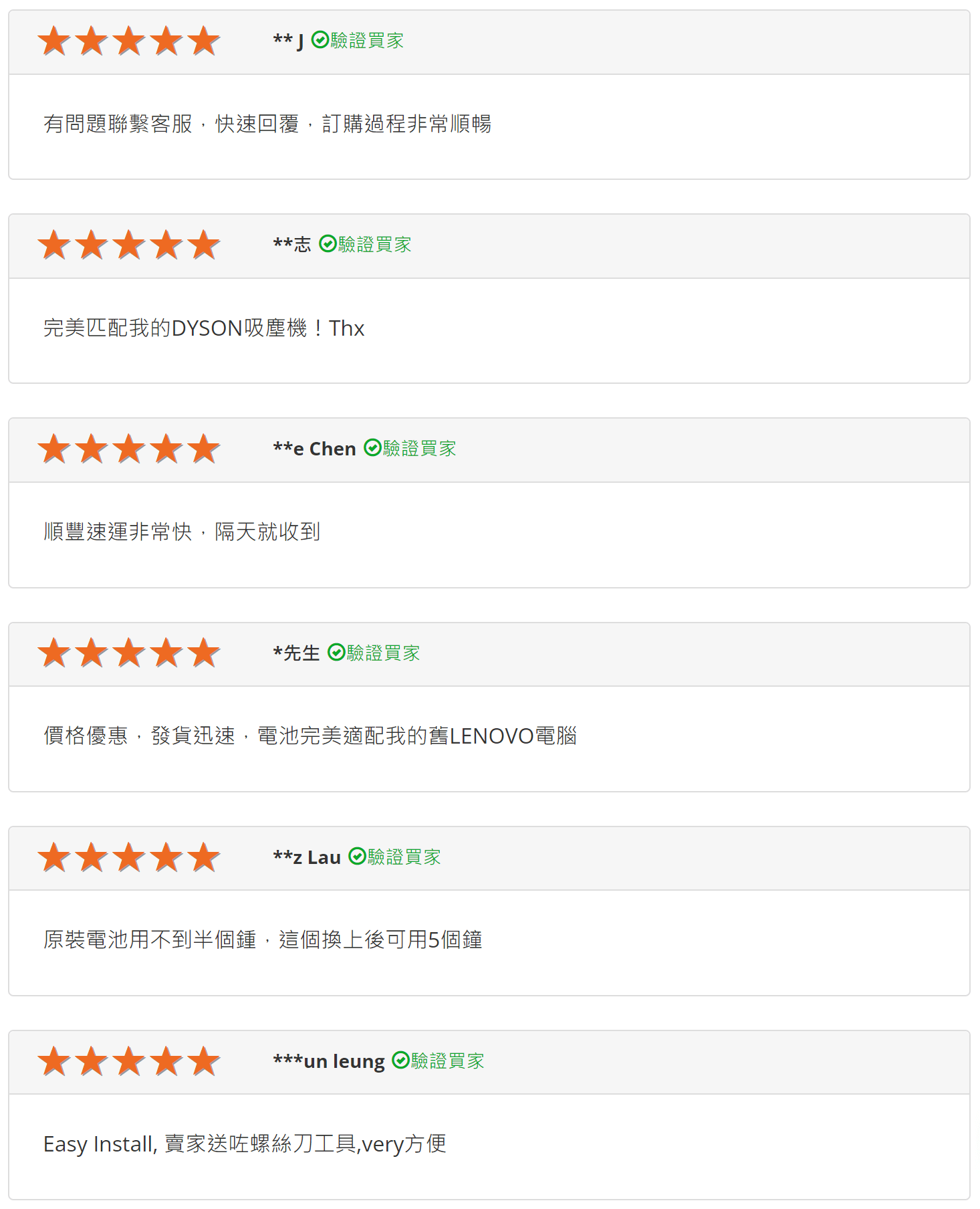This screenshot has width=980, height=1209.
Task: Click the verified checkmark icon next to *先生
Action: [x=336, y=652]
